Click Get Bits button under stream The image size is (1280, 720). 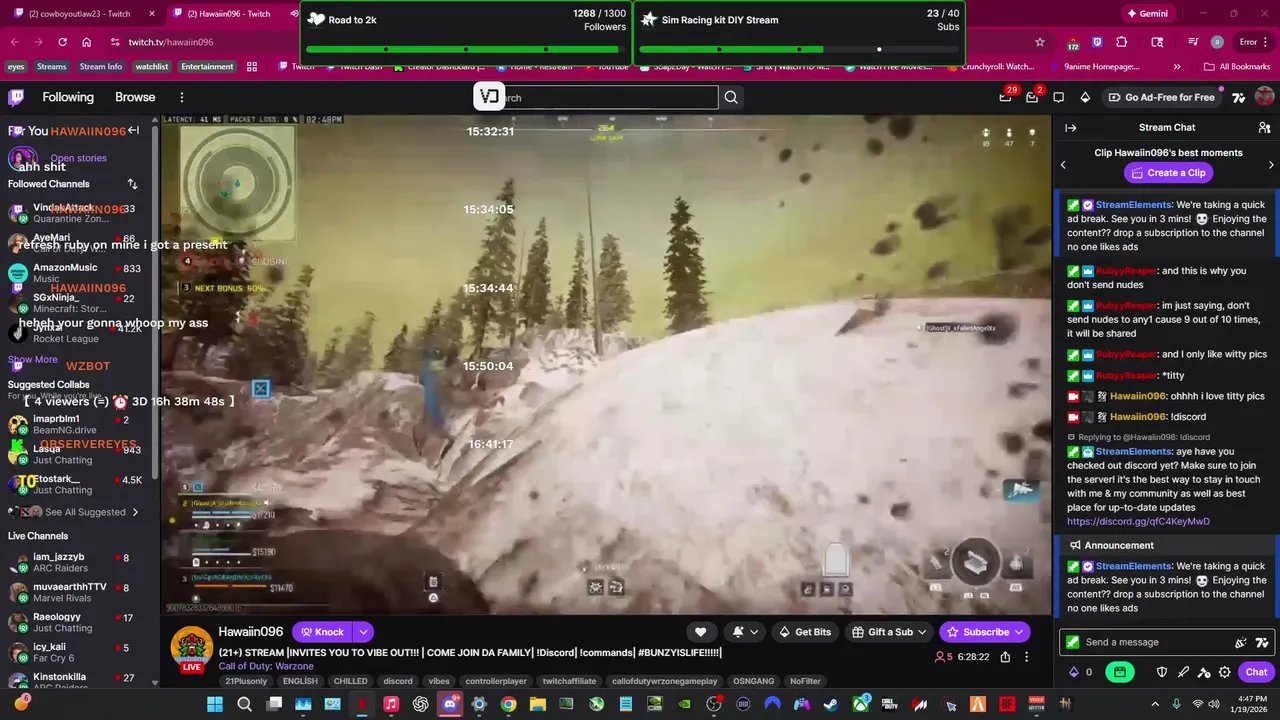[804, 632]
